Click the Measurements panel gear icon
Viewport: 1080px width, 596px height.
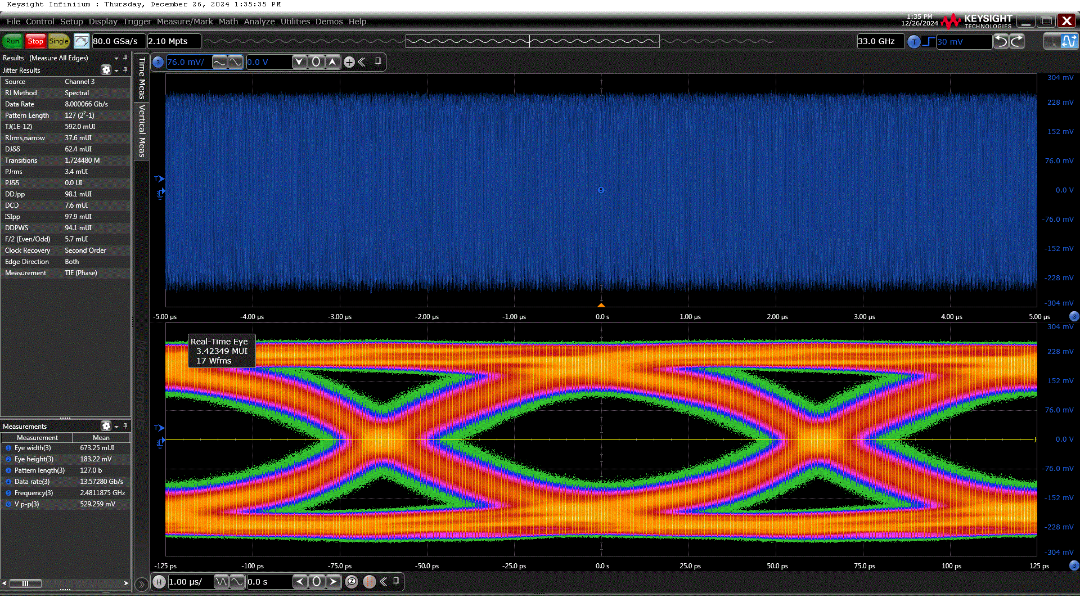106,427
